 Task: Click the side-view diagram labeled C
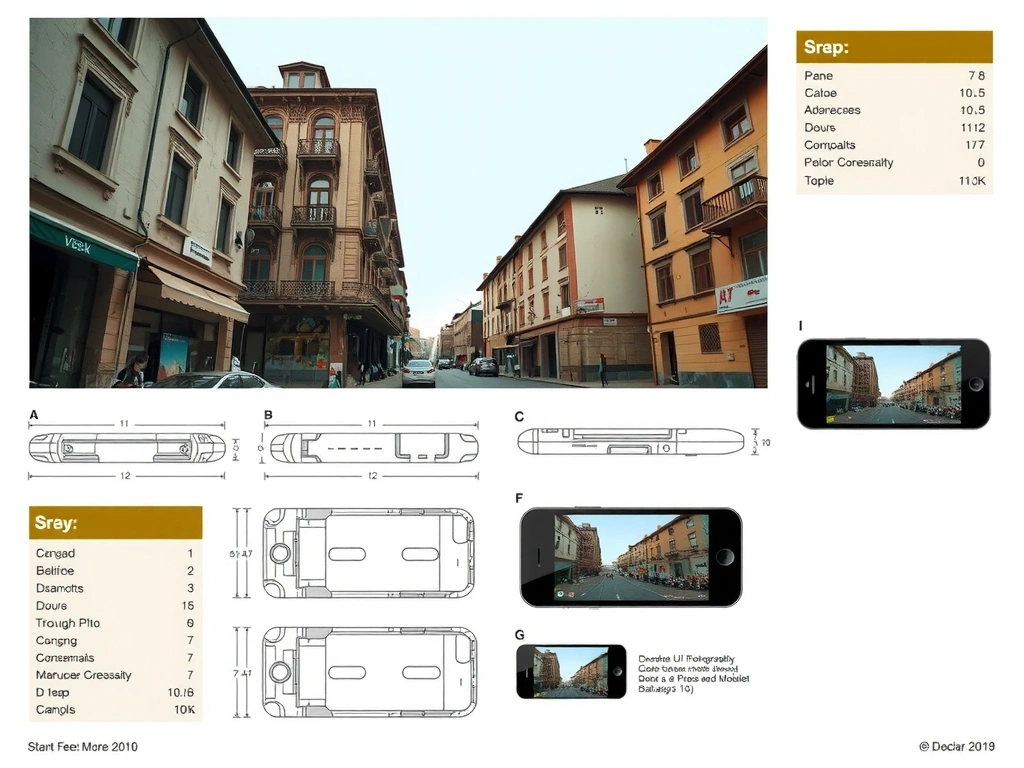[x=631, y=441]
